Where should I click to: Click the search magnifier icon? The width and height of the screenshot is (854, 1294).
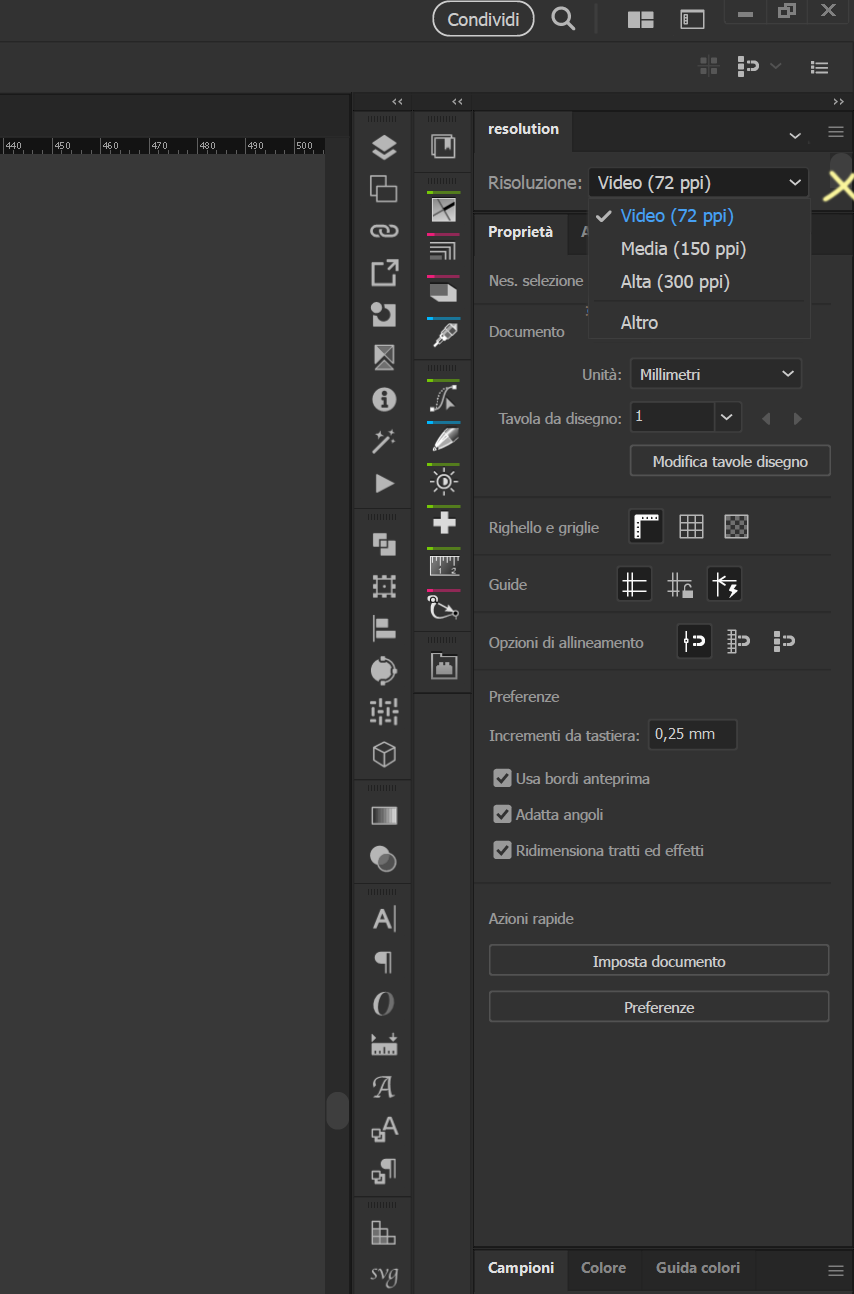(562, 18)
